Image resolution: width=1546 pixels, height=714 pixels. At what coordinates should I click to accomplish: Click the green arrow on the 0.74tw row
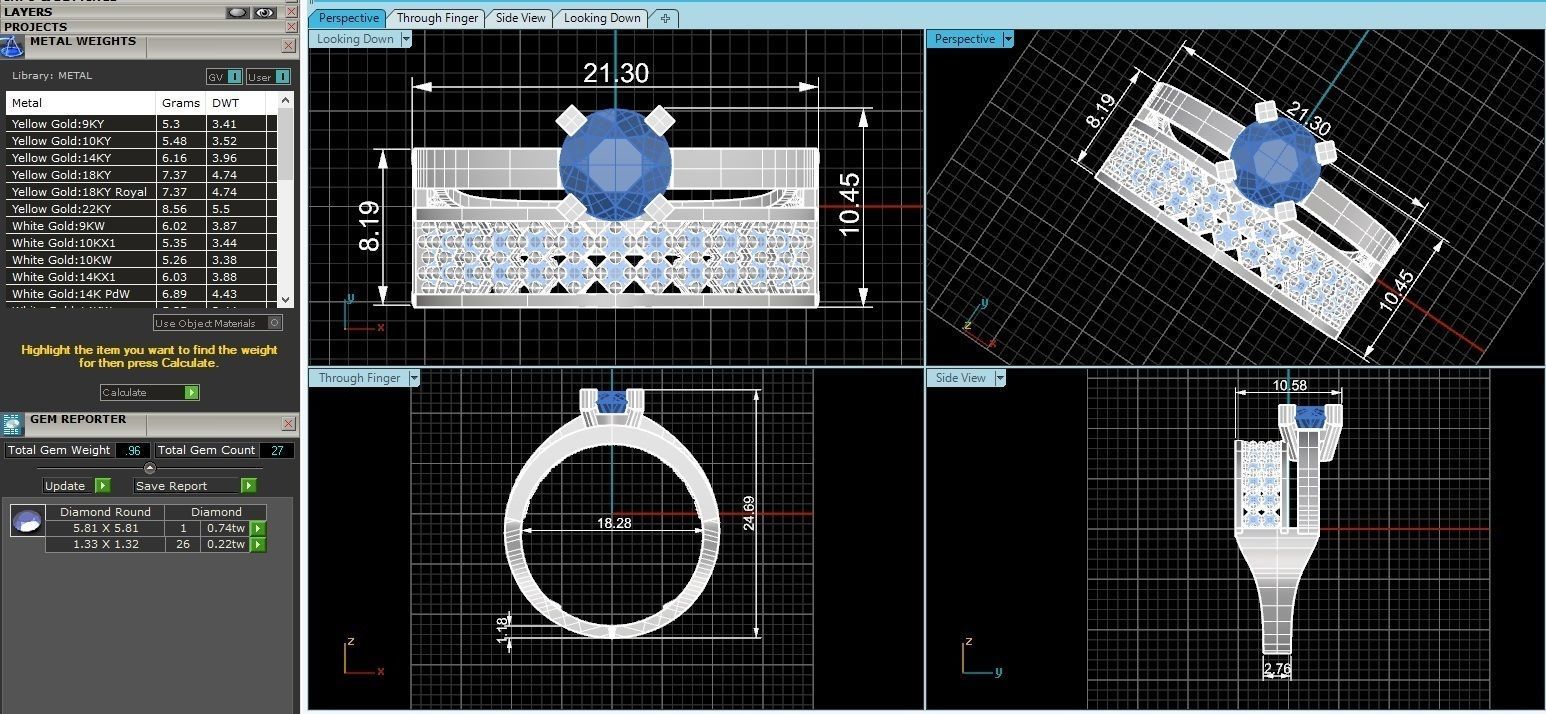(x=258, y=528)
